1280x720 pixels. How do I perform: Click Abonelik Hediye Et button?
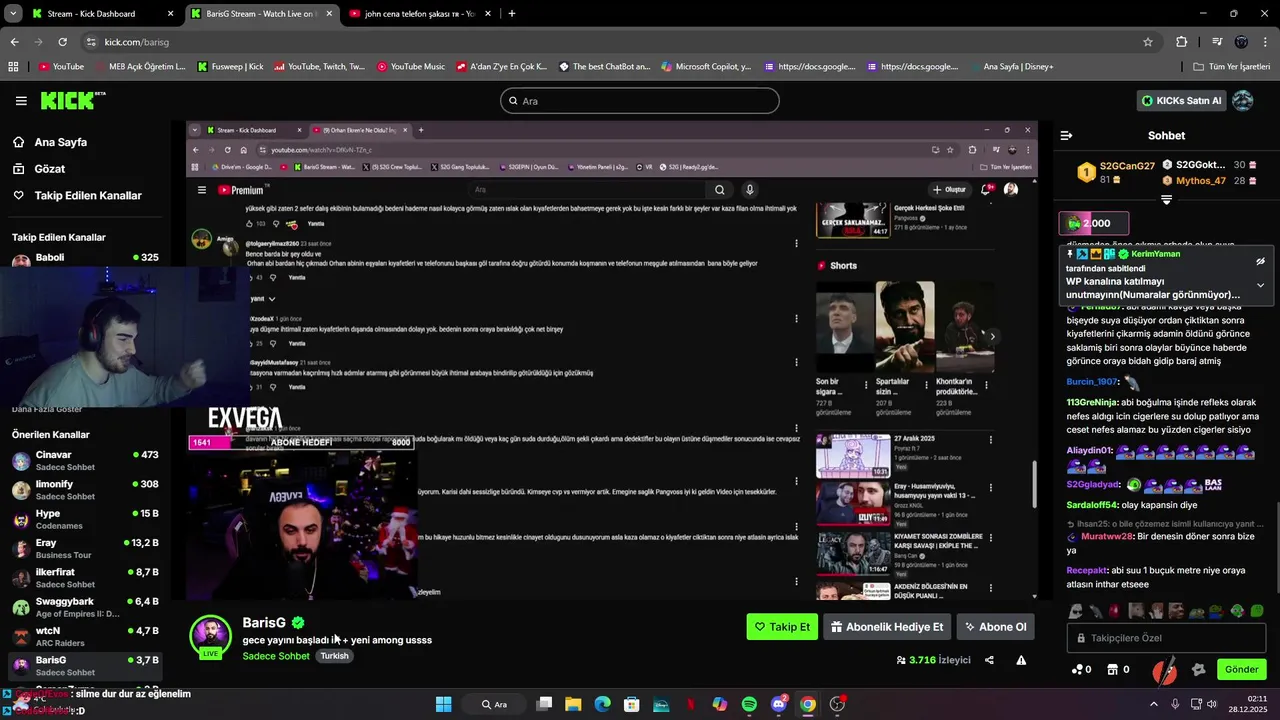886,627
